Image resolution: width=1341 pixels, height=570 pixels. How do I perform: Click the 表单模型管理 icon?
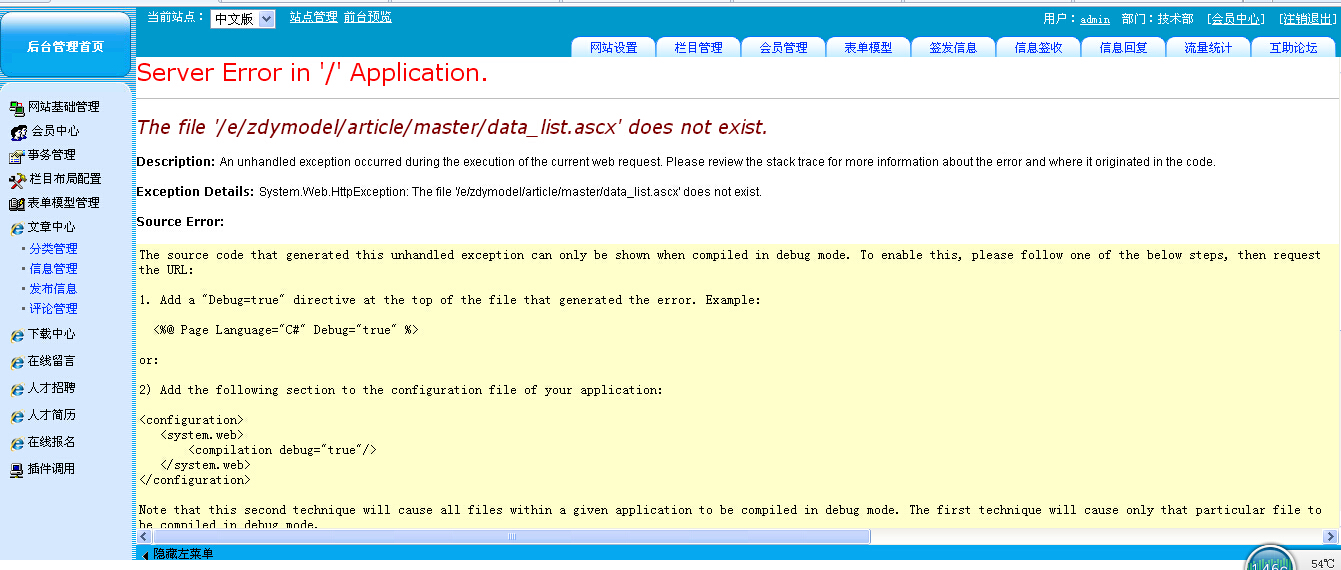[x=16, y=203]
